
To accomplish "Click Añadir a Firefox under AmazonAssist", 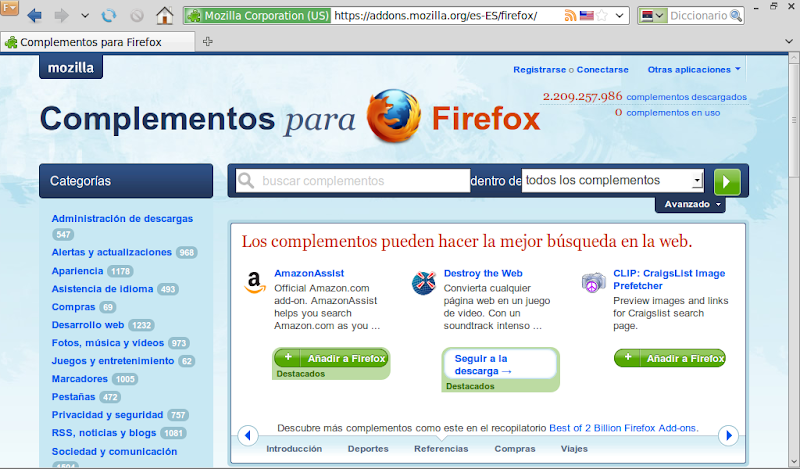I will tap(332, 358).
